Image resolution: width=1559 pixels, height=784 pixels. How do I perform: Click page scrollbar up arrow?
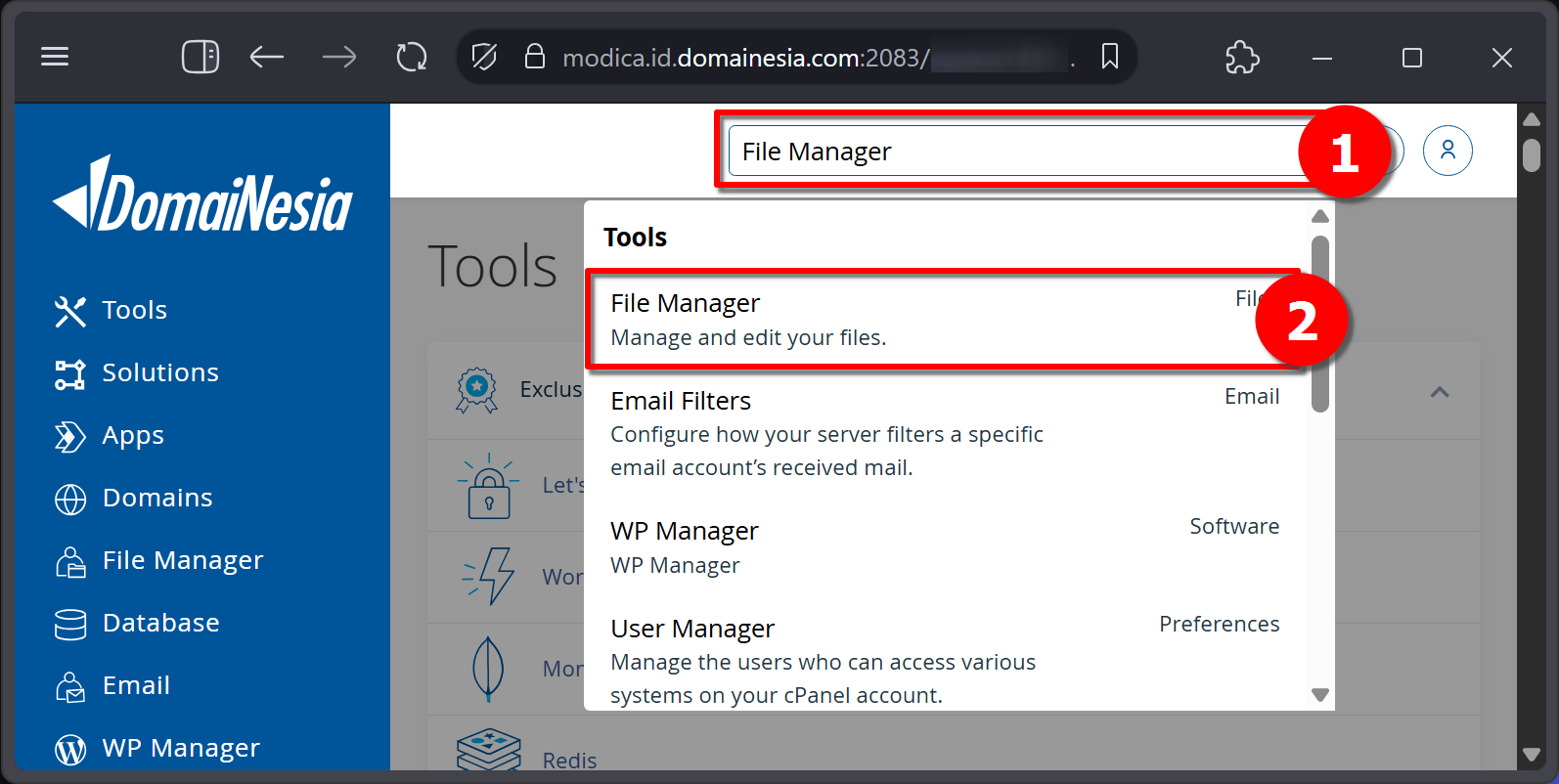(x=1532, y=119)
